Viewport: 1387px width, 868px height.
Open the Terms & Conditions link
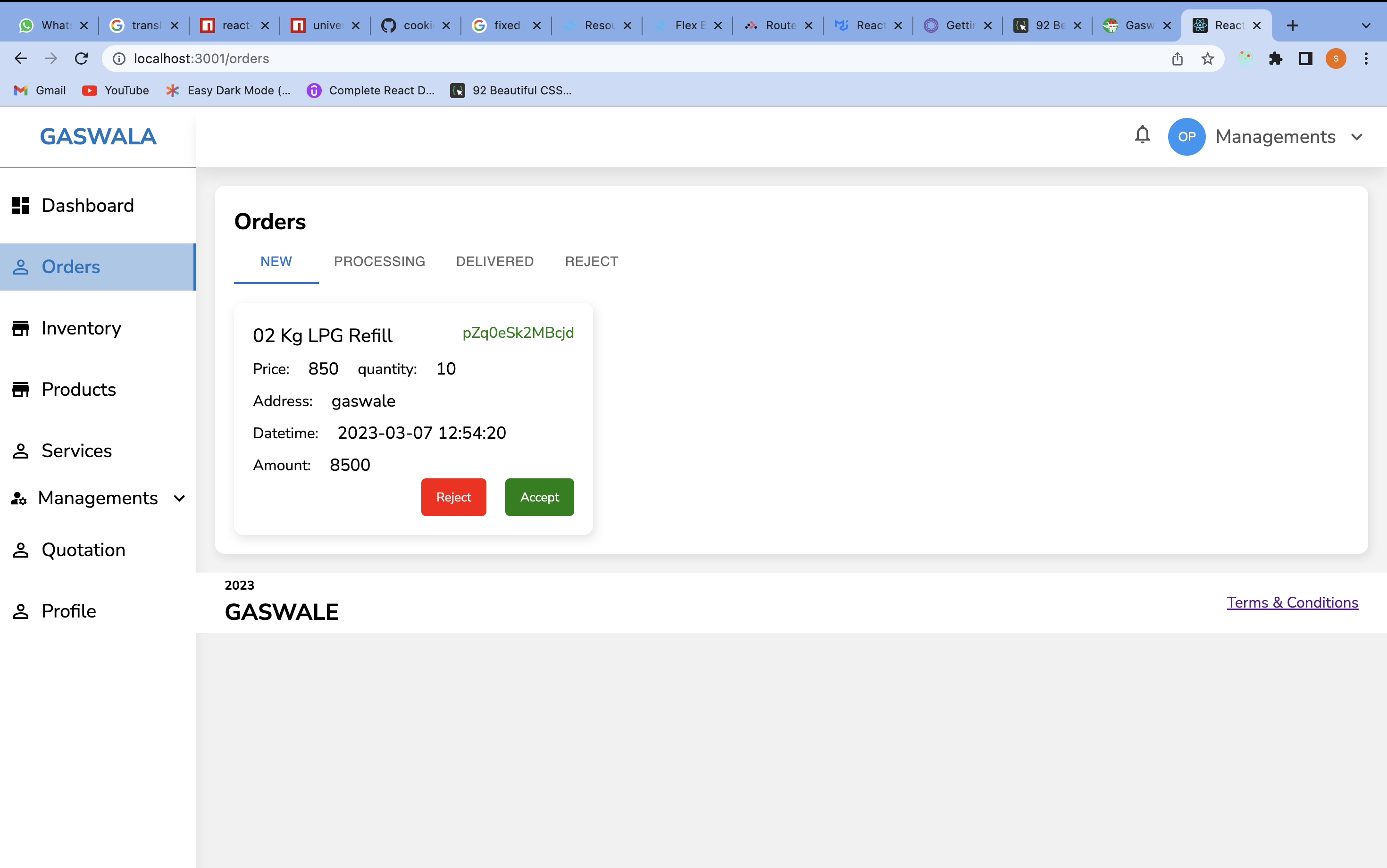[x=1292, y=602]
